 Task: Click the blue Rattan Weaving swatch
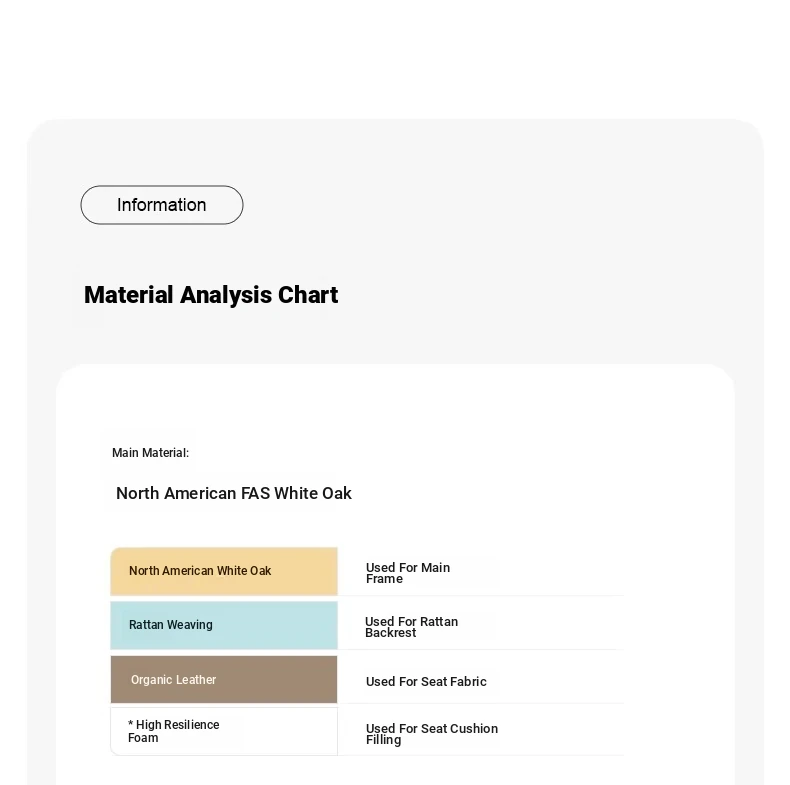click(224, 625)
